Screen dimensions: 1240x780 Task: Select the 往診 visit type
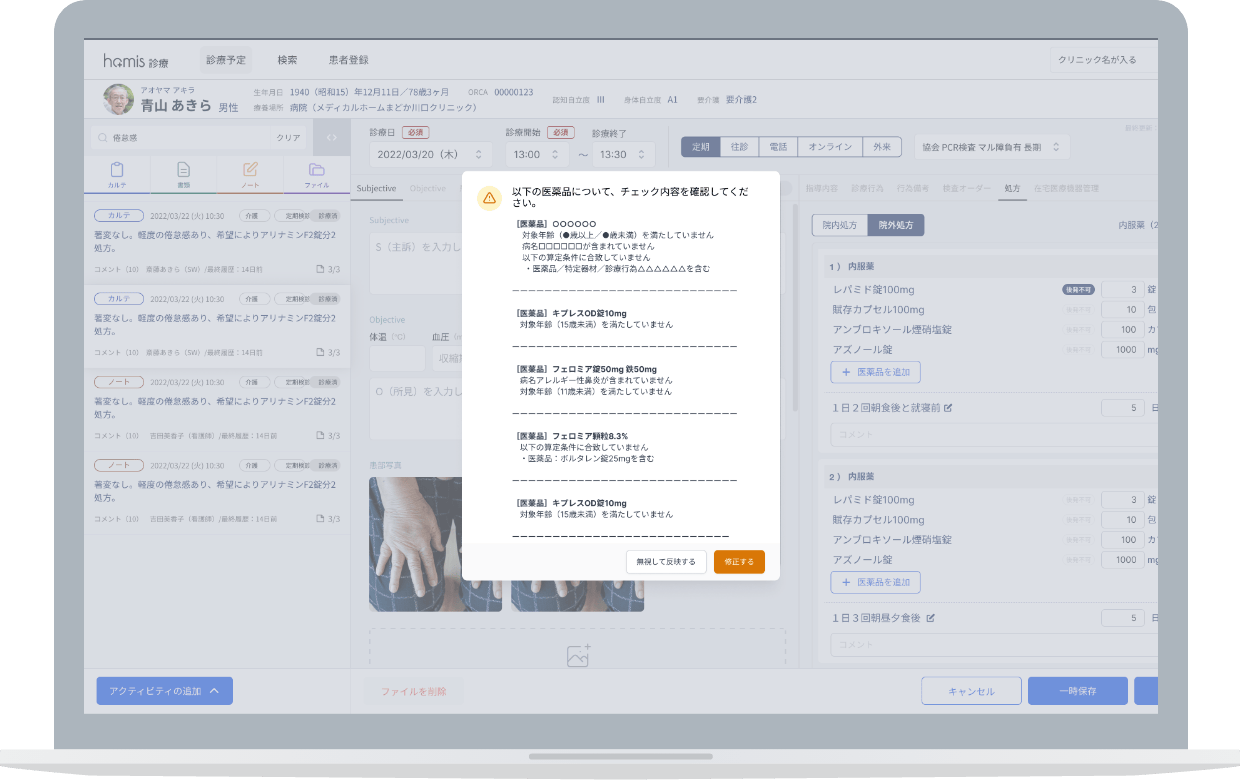[x=739, y=147]
